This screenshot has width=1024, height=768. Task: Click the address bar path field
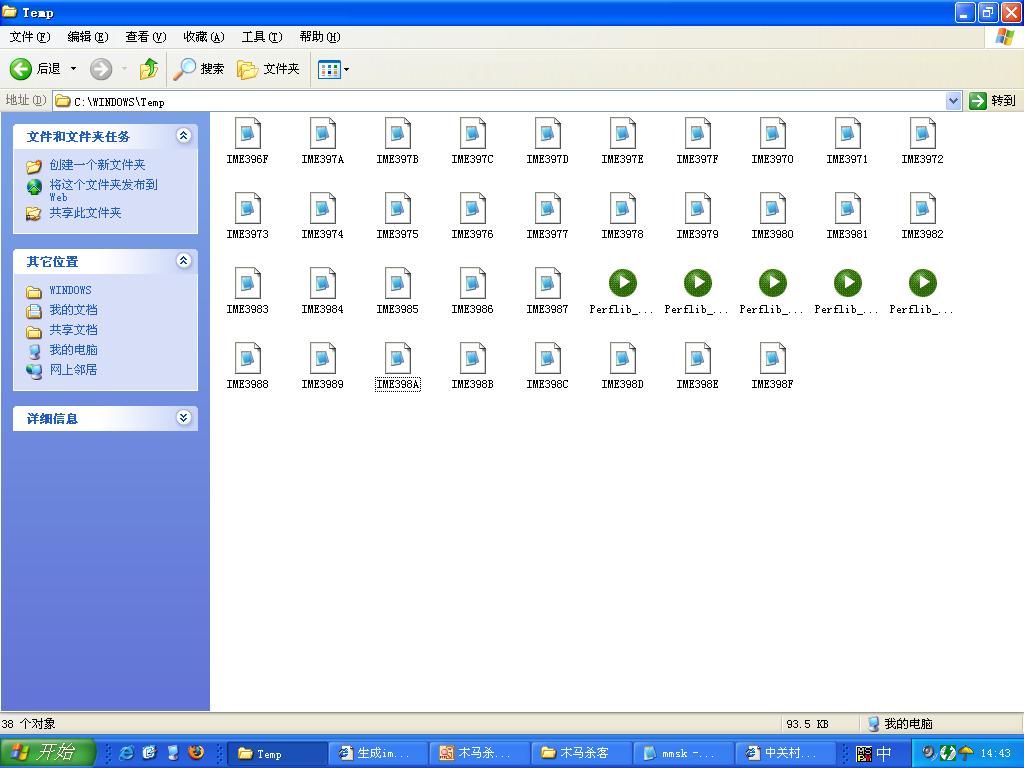(500, 101)
